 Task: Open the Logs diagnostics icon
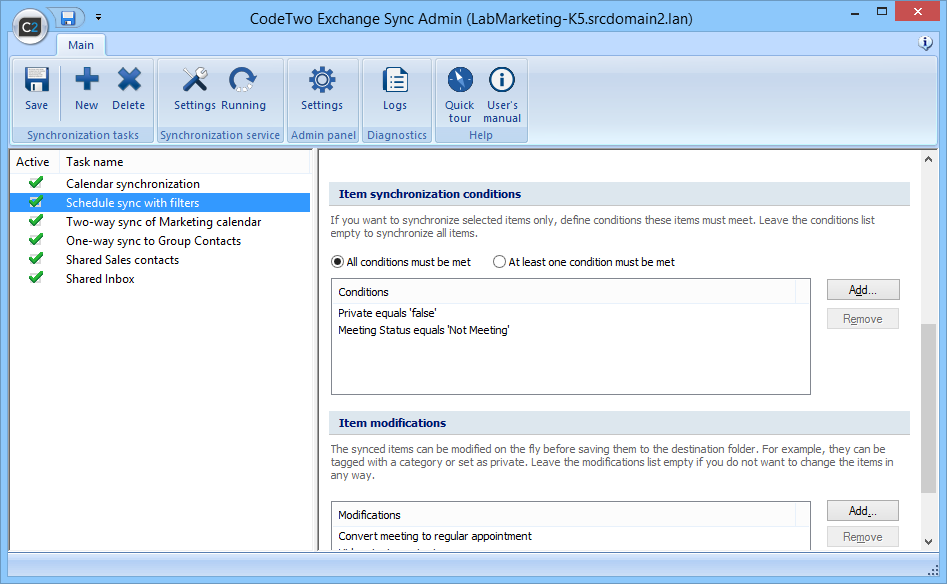pos(395,79)
